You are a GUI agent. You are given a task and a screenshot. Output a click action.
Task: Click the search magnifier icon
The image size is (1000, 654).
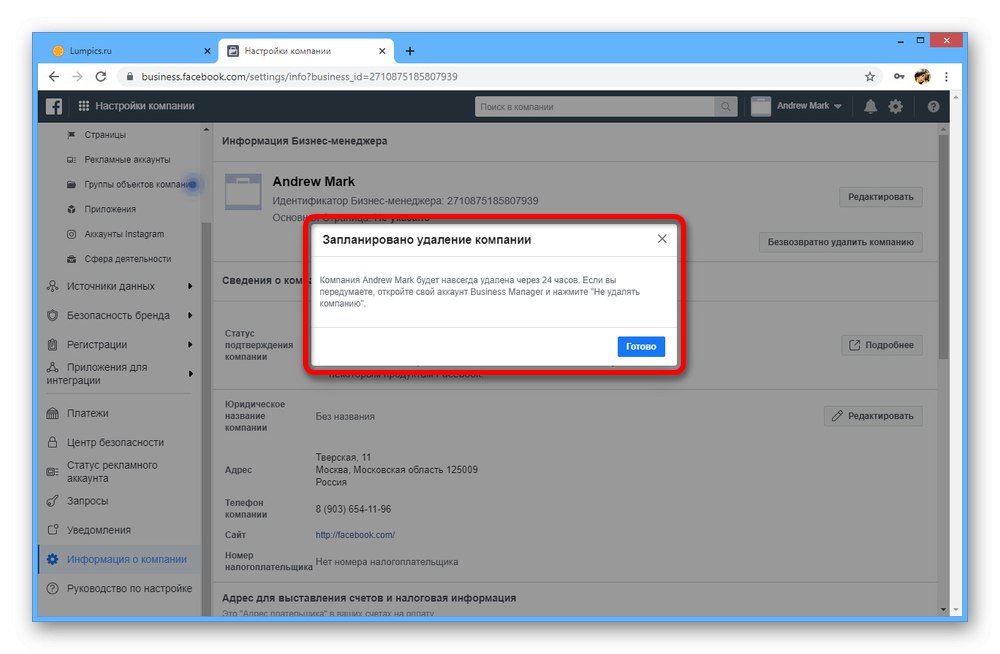tap(726, 107)
